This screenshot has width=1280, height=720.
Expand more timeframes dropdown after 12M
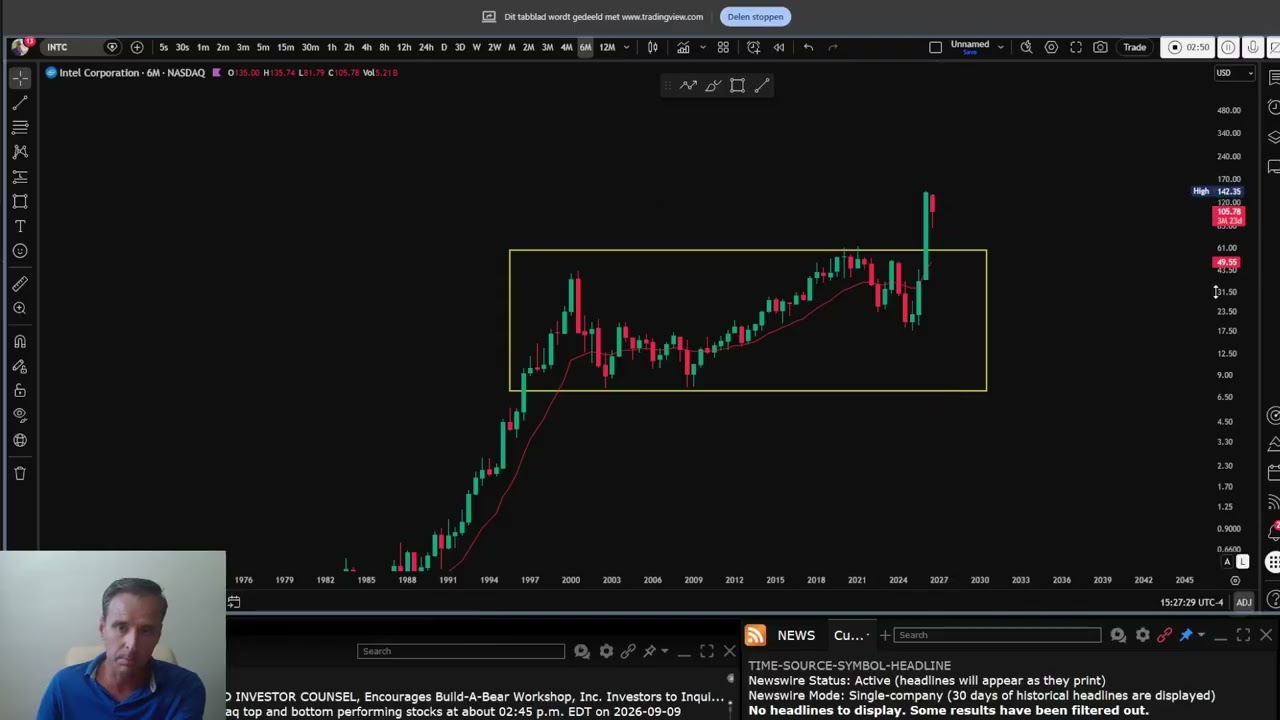626,47
